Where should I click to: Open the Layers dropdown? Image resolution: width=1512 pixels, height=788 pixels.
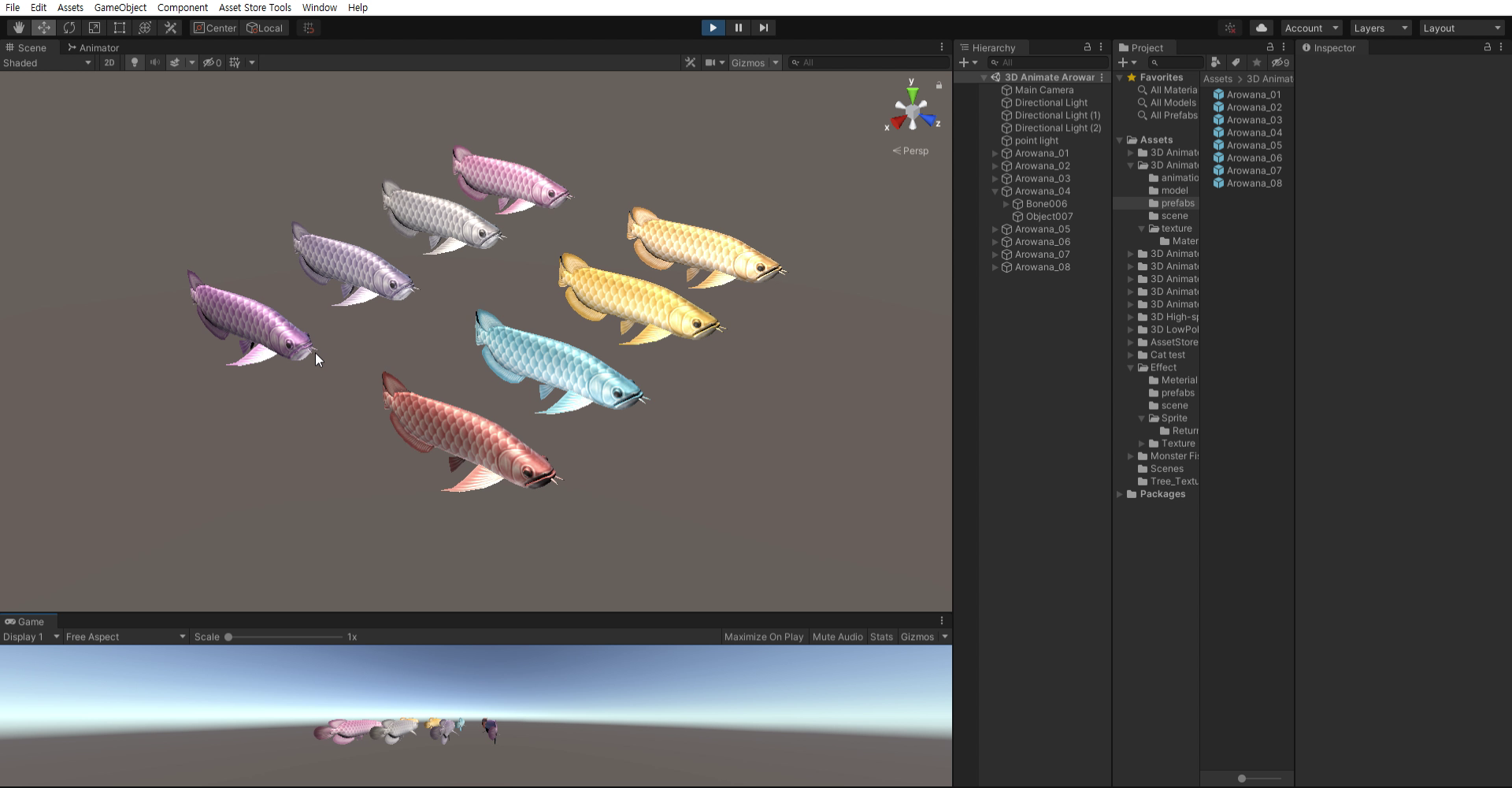click(1380, 28)
